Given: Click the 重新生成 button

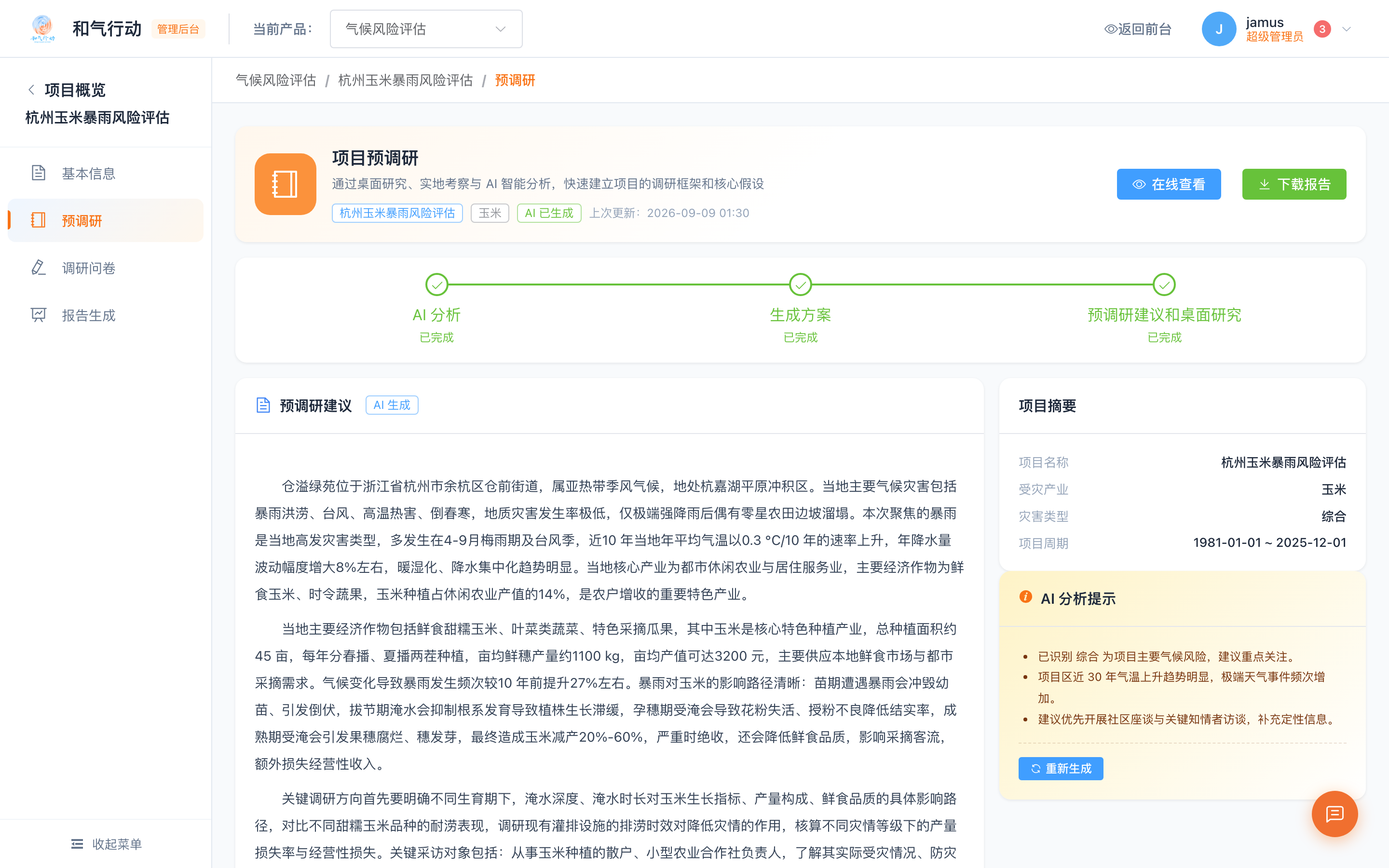Looking at the screenshot, I should point(1061,768).
